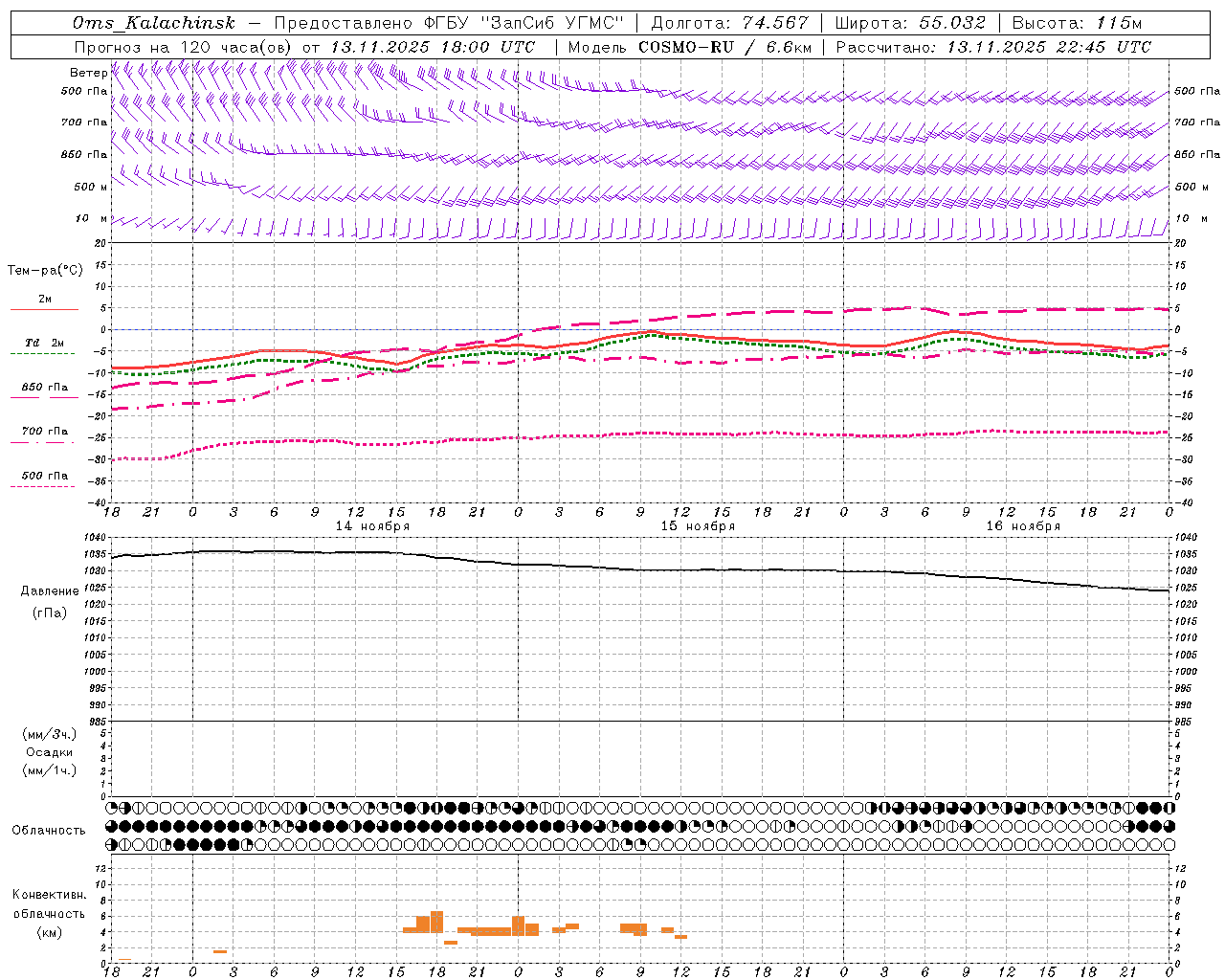Click the dotted pink 500 гПа temperature curve
The width and height of the screenshot is (1225, 980).
641,434
